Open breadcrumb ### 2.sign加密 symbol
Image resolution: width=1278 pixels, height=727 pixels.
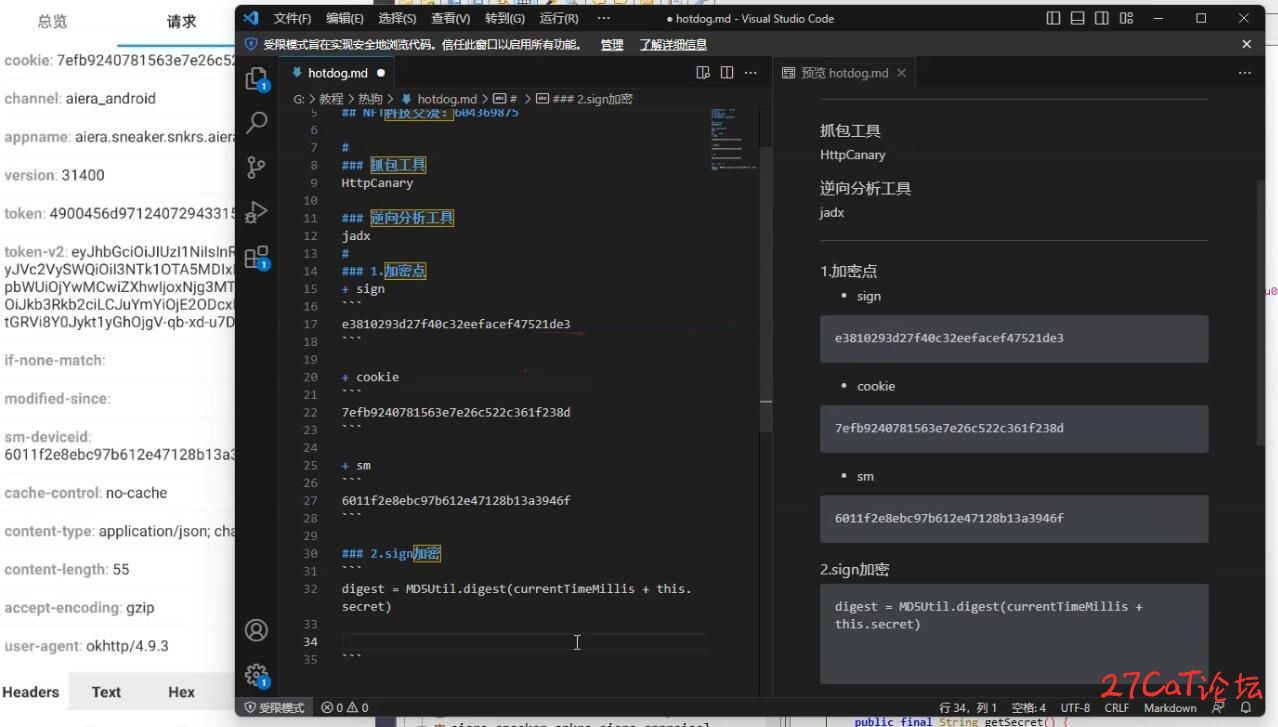coord(584,99)
